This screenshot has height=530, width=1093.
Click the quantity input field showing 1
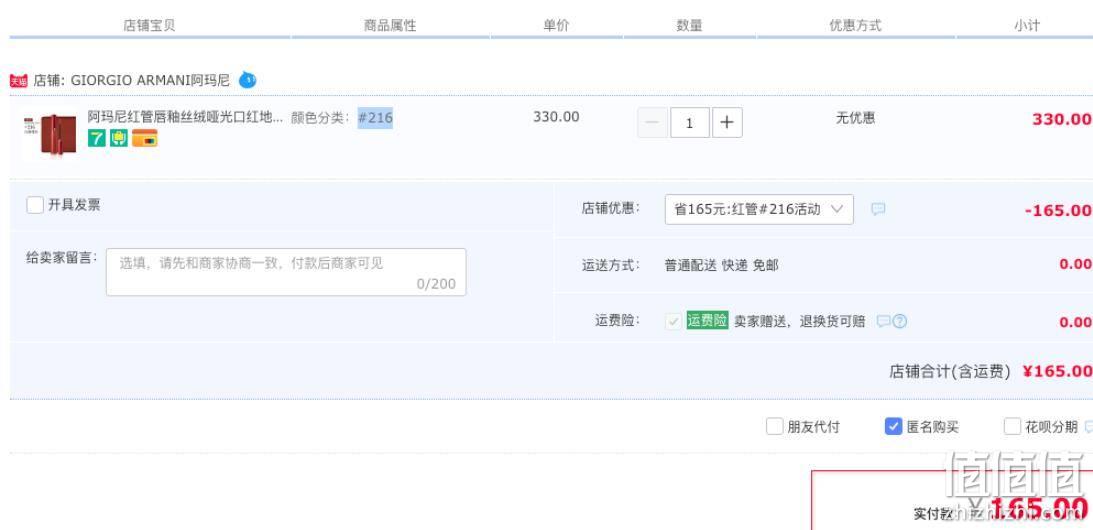coord(689,123)
